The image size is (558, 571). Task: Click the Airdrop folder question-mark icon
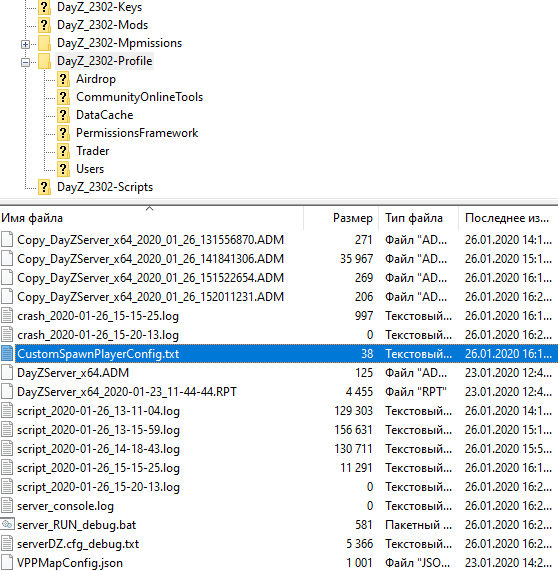coord(63,79)
